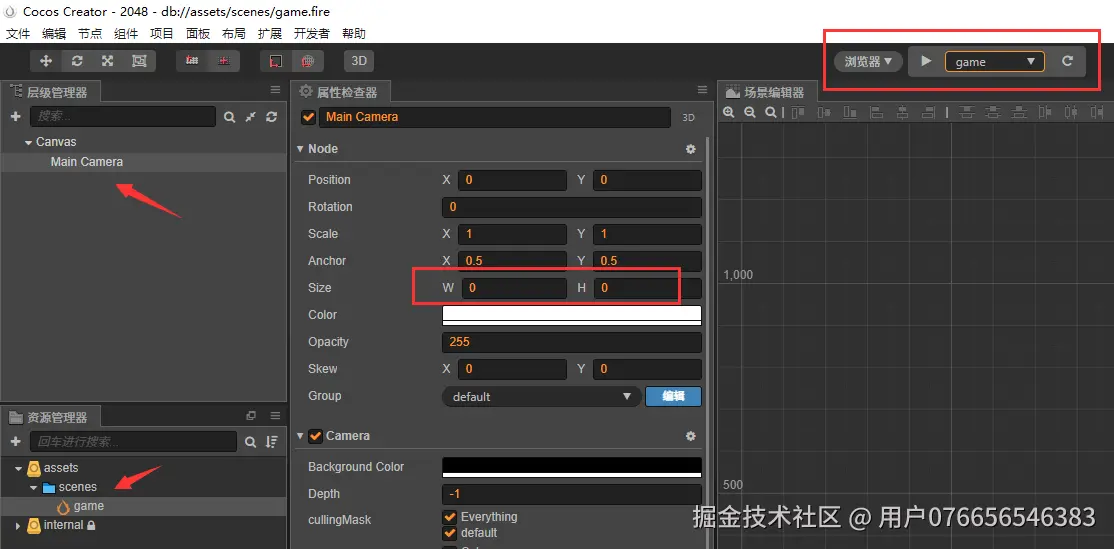This screenshot has height=549, width=1114.
Task: Collapse all nodes icon in hierarchy panel
Action: [250, 117]
